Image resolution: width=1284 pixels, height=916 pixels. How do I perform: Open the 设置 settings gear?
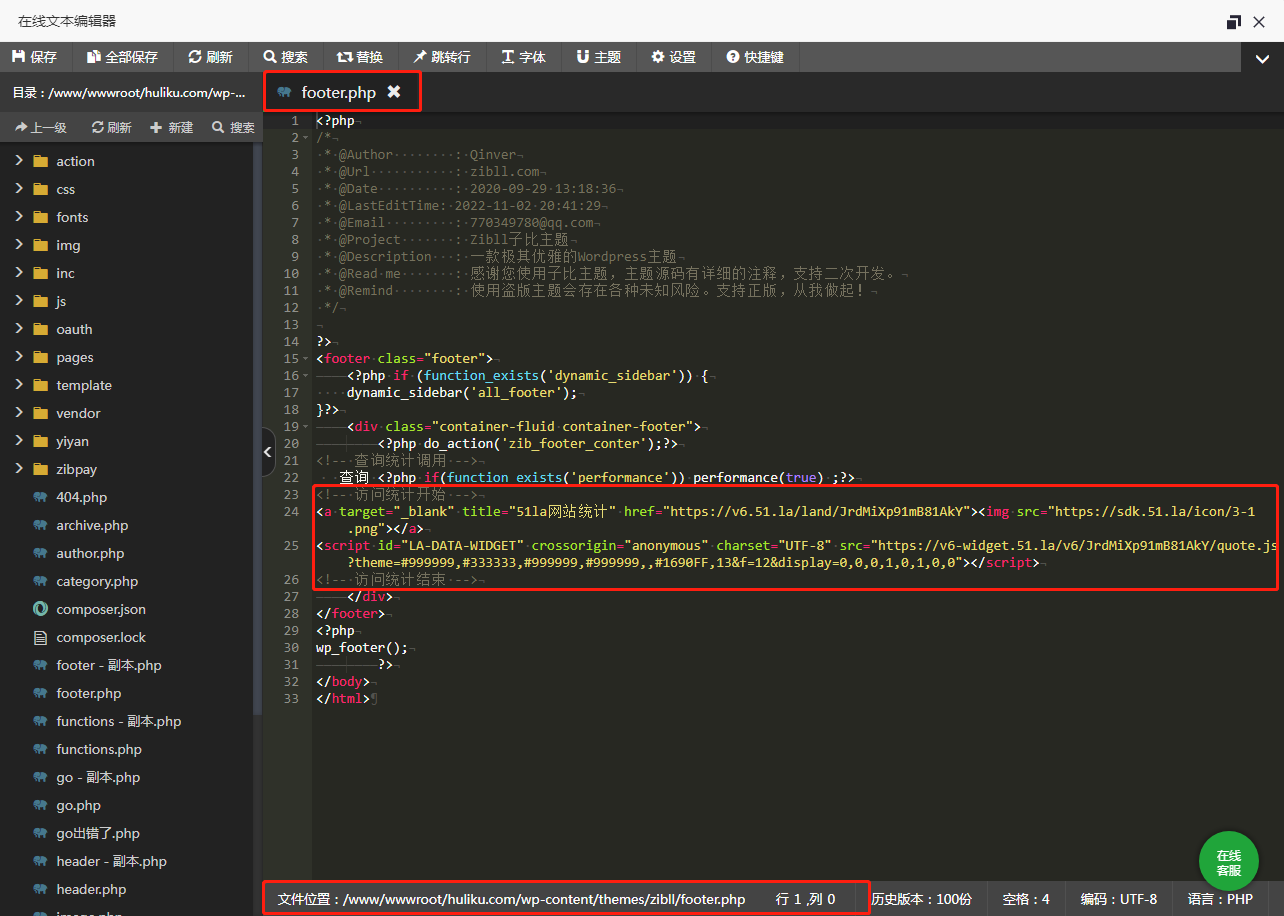coord(673,57)
